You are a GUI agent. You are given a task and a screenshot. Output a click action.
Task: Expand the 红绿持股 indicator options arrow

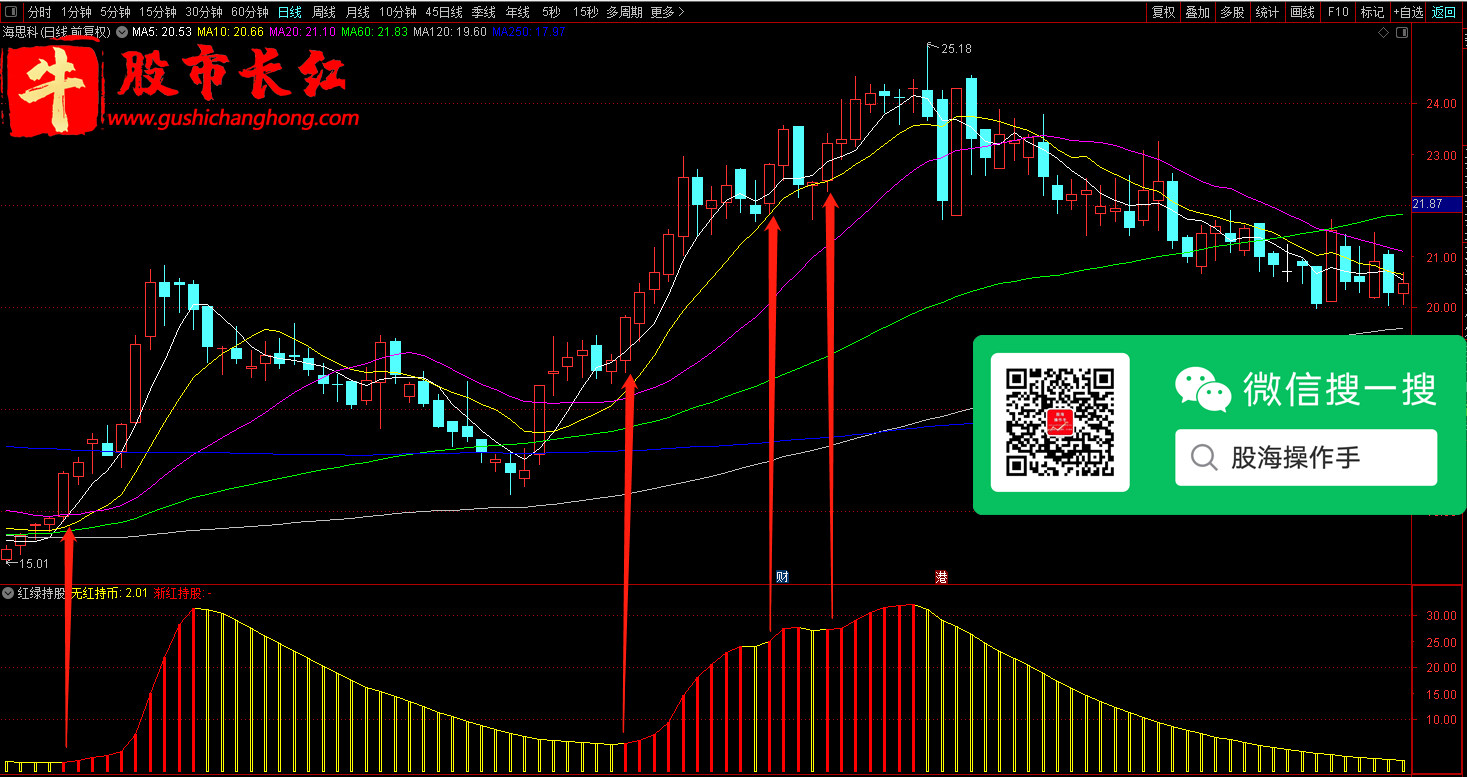click(x=9, y=593)
